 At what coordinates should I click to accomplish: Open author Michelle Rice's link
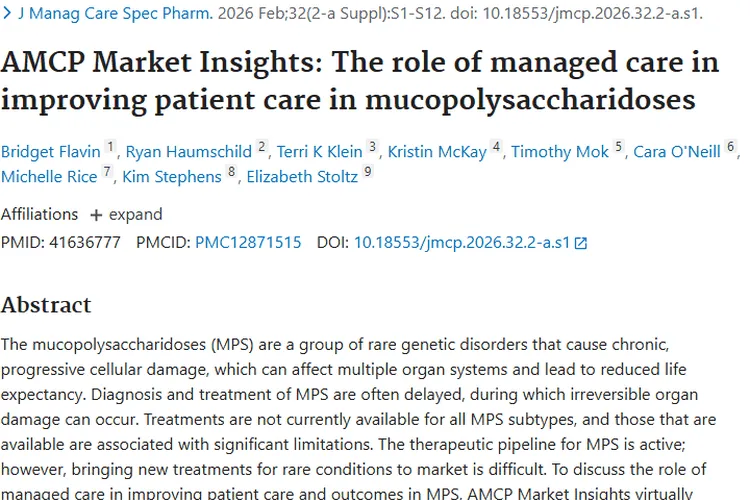click(x=49, y=177)
